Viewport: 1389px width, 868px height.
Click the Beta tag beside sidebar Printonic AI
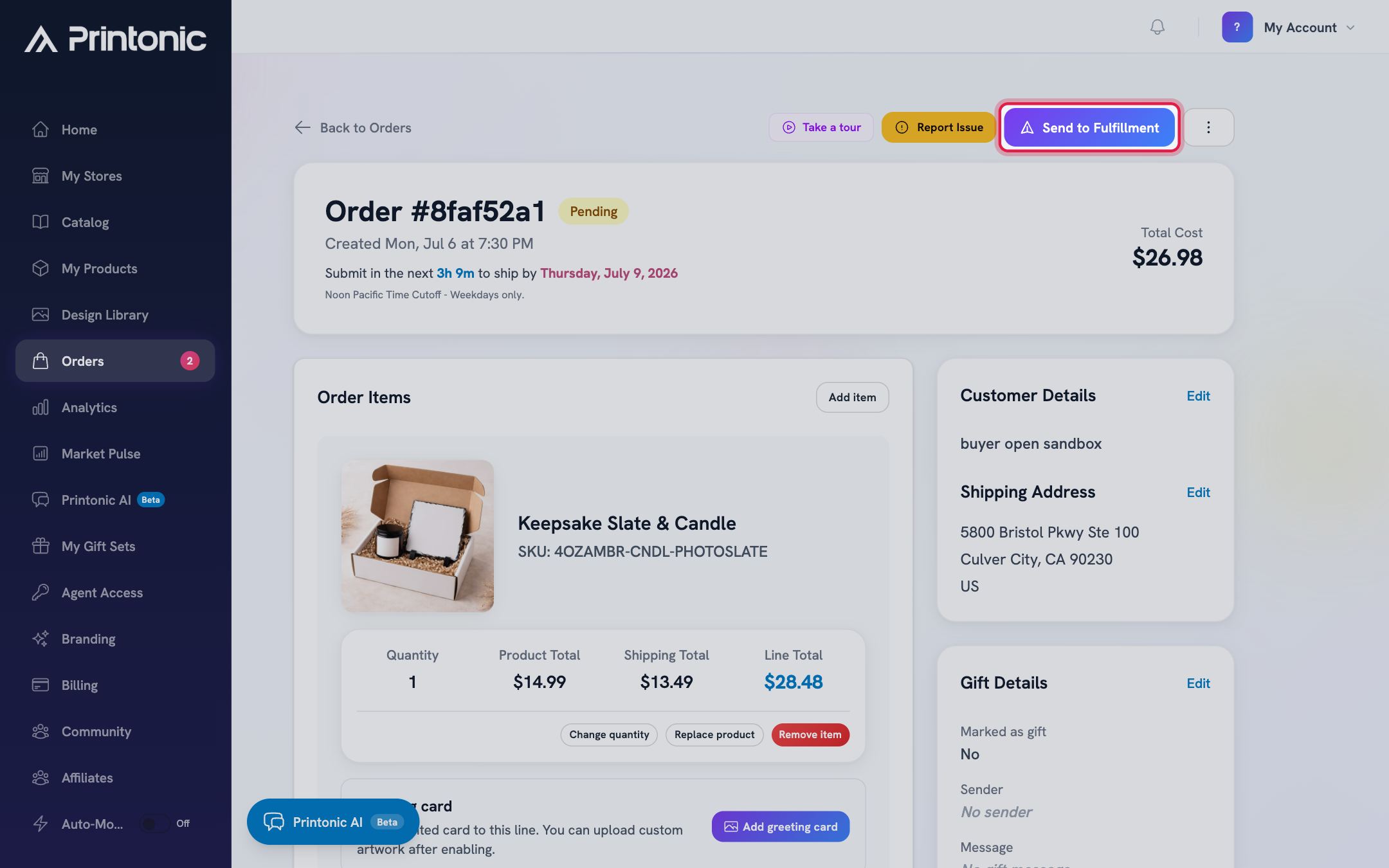click(x=150, y=500)
